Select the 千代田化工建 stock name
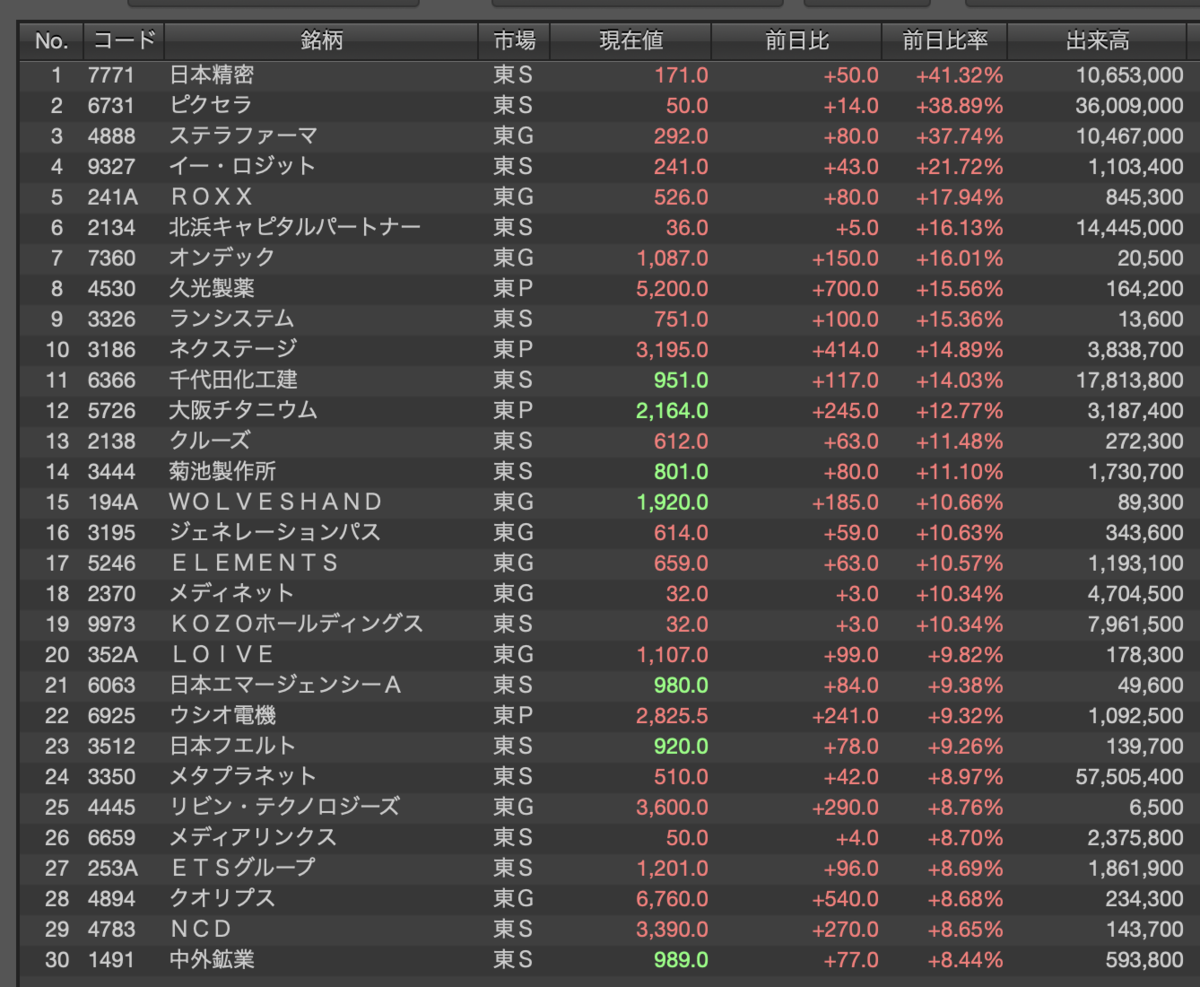This screenshot has width=1200, height=987. (x=233, y=380)
